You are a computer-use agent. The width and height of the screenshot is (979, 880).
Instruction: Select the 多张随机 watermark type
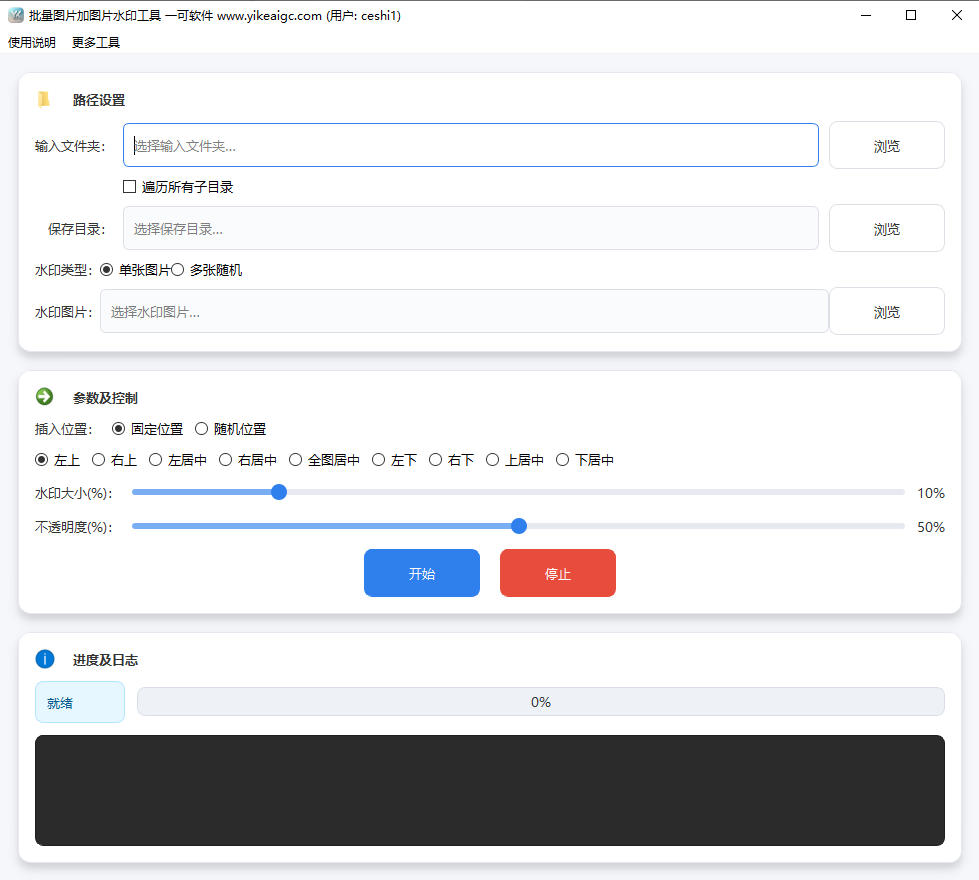point(178,270)
